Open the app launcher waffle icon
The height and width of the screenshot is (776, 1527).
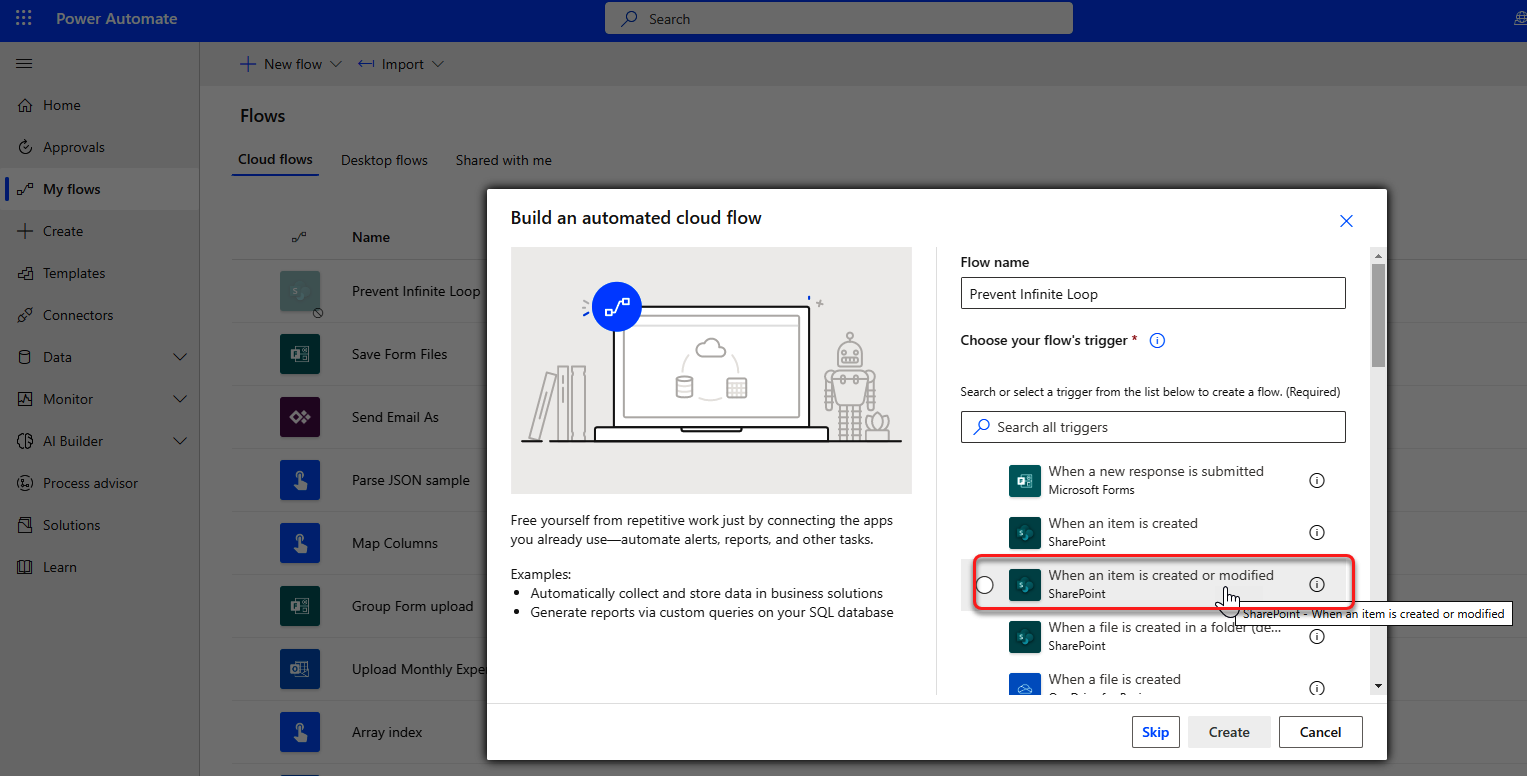pyautogui.click(x=24, y=19)
